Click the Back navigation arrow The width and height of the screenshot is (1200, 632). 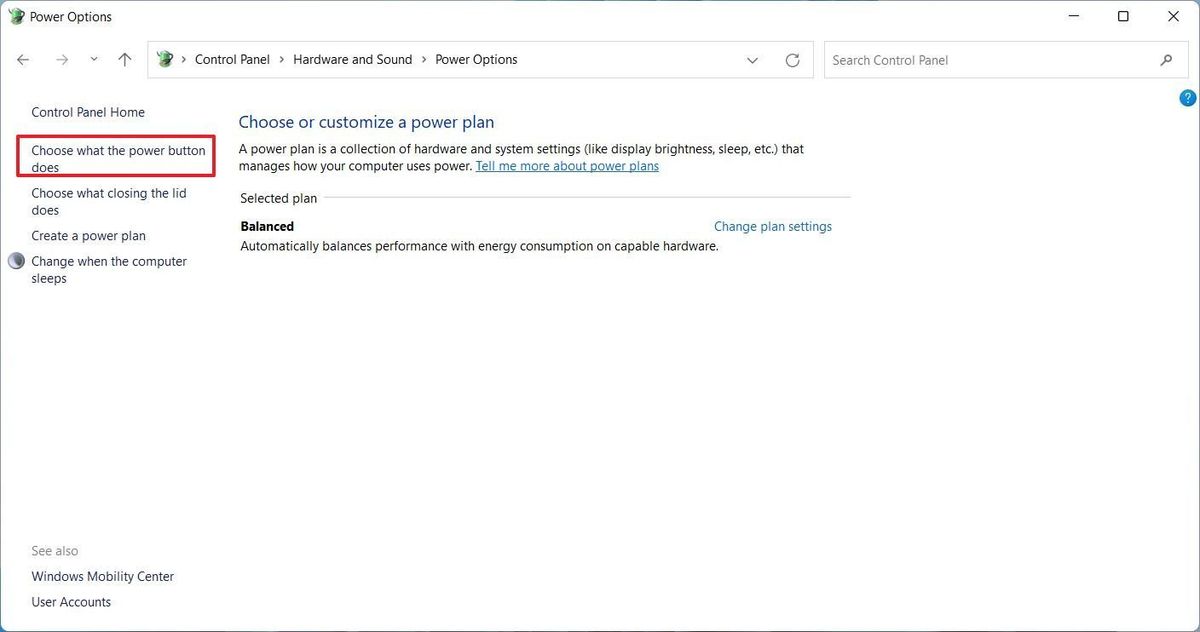click(x=22, y=59)
